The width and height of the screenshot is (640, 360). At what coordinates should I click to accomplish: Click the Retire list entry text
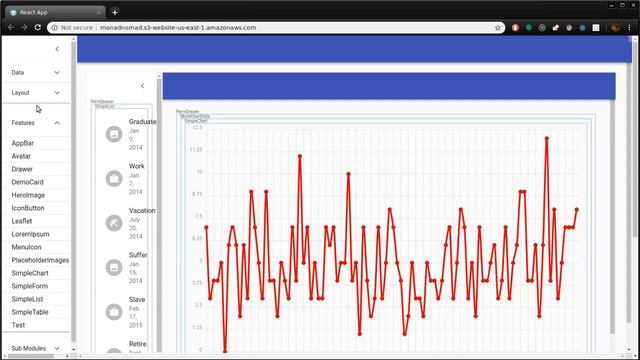click(138, 344)
